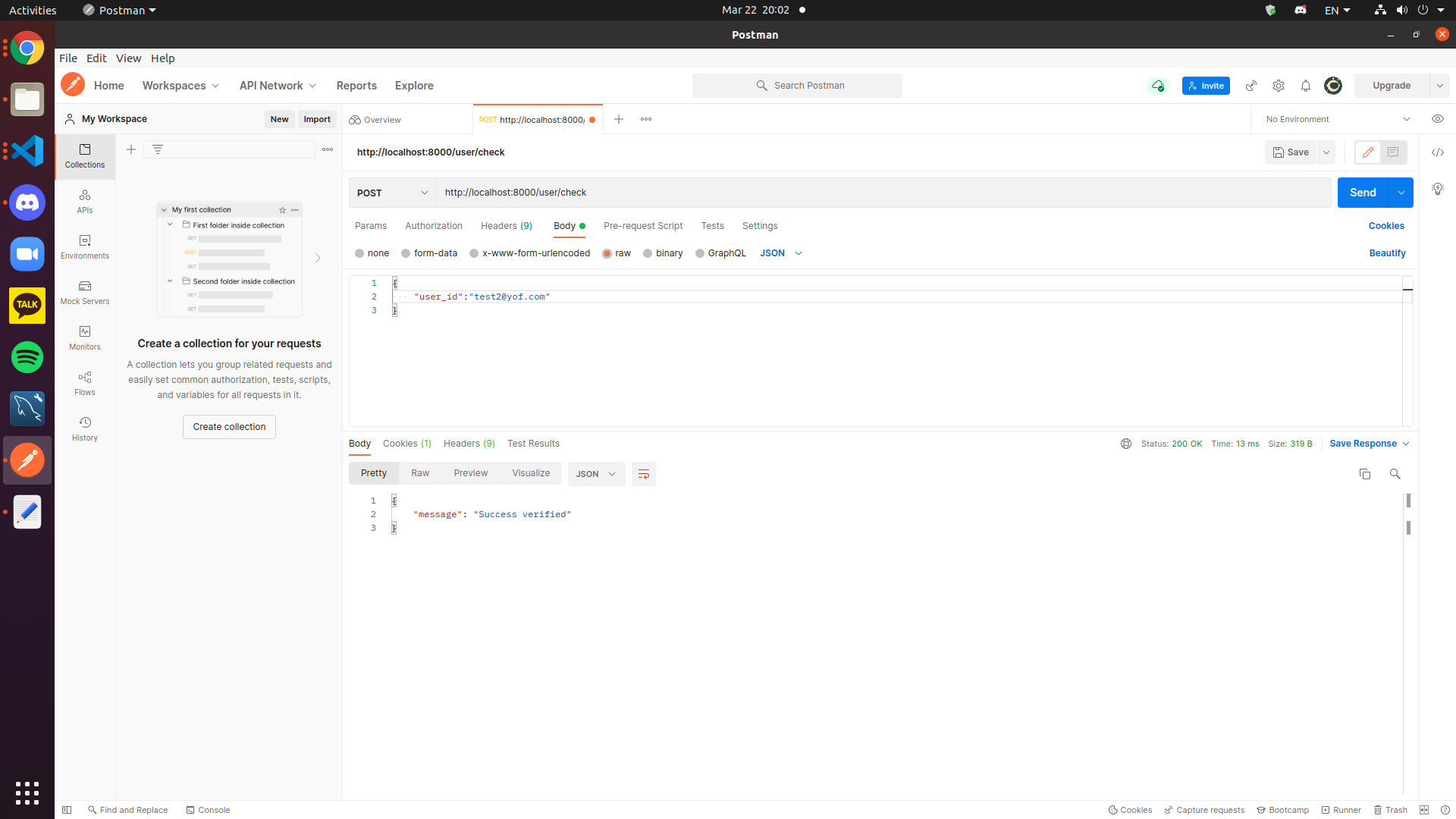Open request info lightbulb icon

pos(1438,189)
